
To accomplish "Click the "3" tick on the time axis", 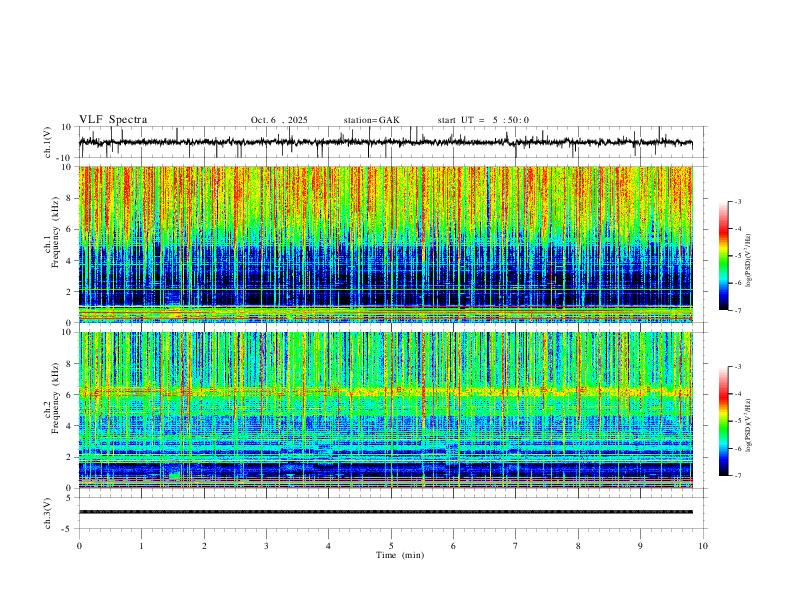I will tap(266, 546).
